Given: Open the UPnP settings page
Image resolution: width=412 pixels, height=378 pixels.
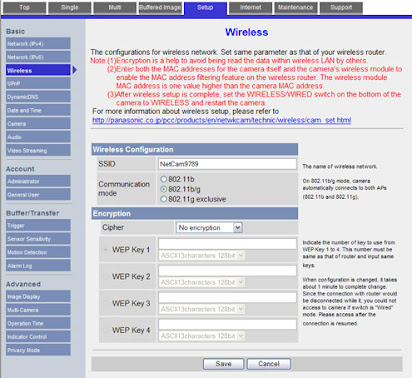Looking at the screenshot, I should click(x=38, y=84).
